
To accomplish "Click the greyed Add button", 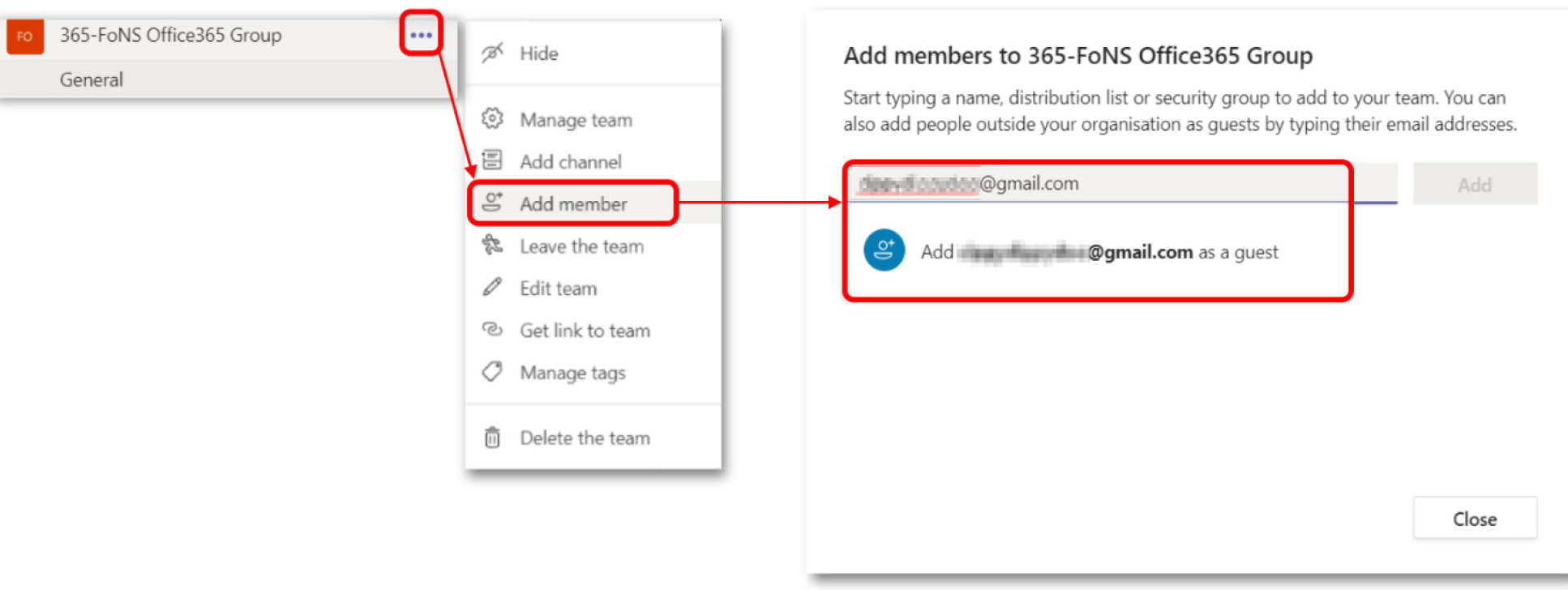I will coord(1475,184).
